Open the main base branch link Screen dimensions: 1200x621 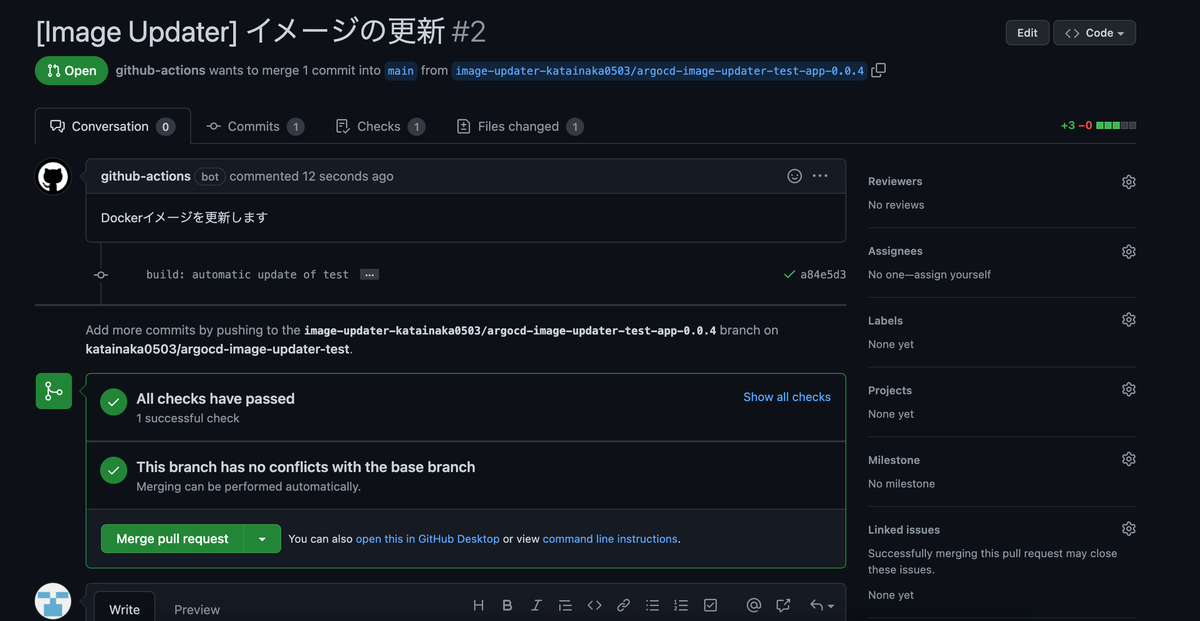pos(401,71)
